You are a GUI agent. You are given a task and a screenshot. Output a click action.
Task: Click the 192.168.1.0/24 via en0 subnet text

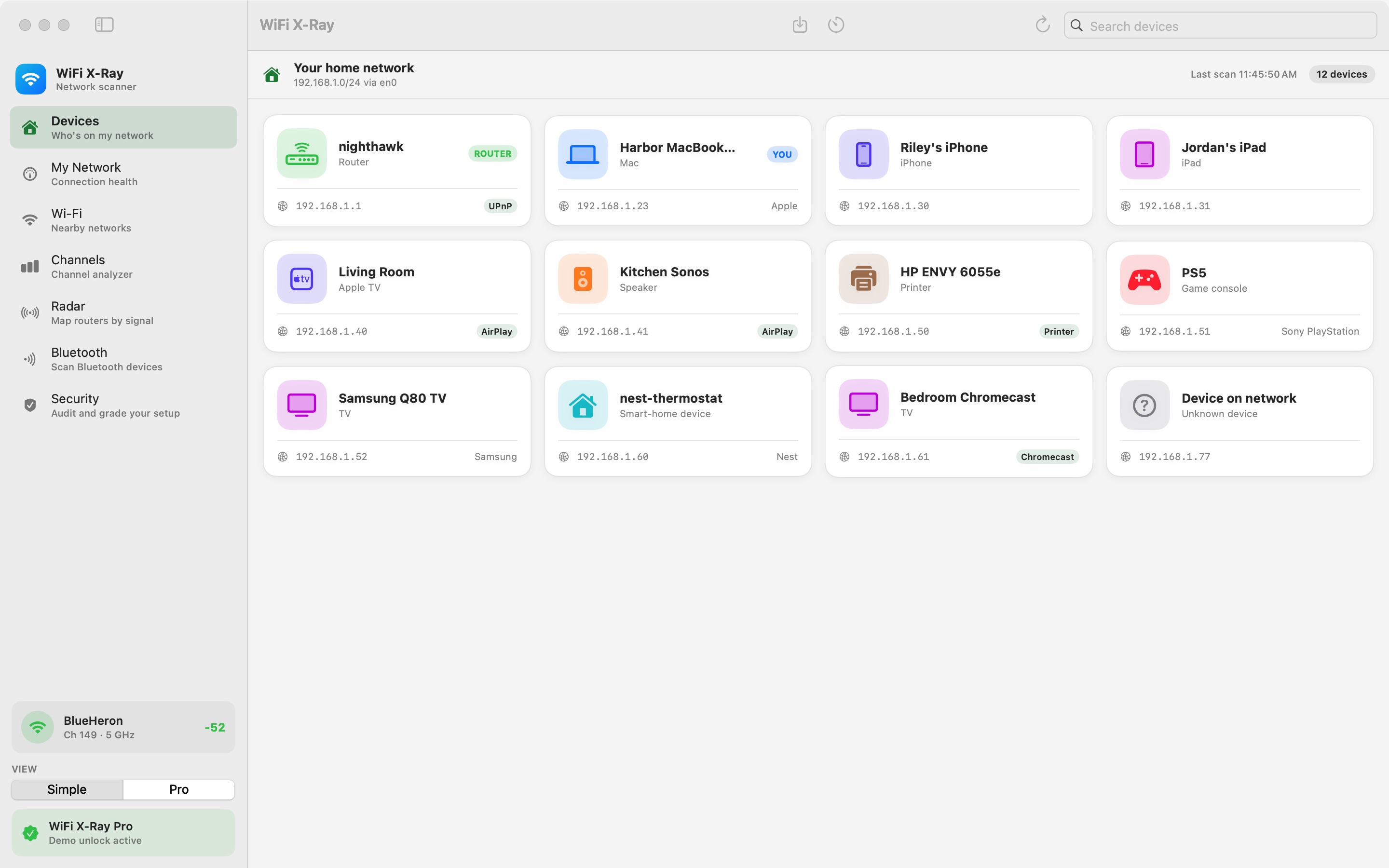pyautogui.click(x=345, y=82)
